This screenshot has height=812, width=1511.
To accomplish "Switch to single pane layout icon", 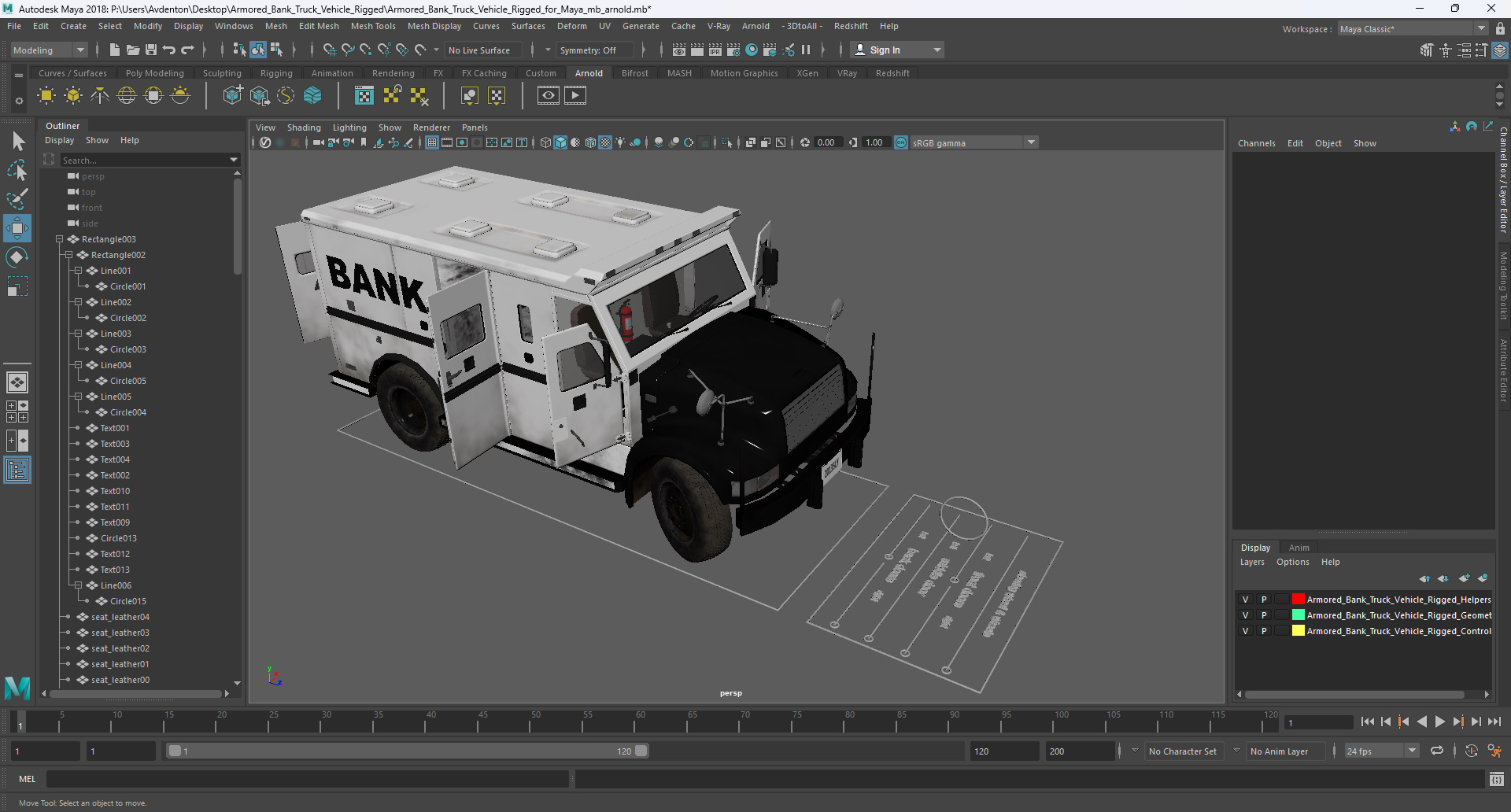I will tap(17, 382).
